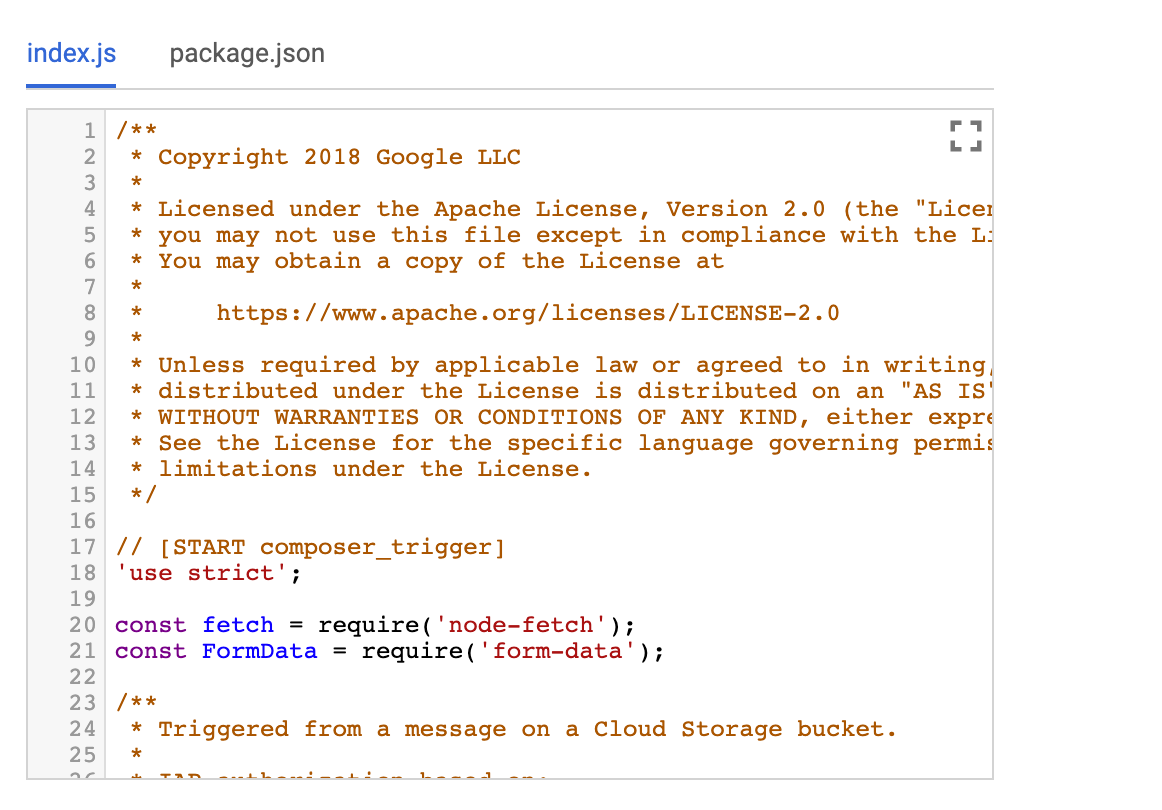
Task: Click the require call on line 20
Action: tap(361, 625)
